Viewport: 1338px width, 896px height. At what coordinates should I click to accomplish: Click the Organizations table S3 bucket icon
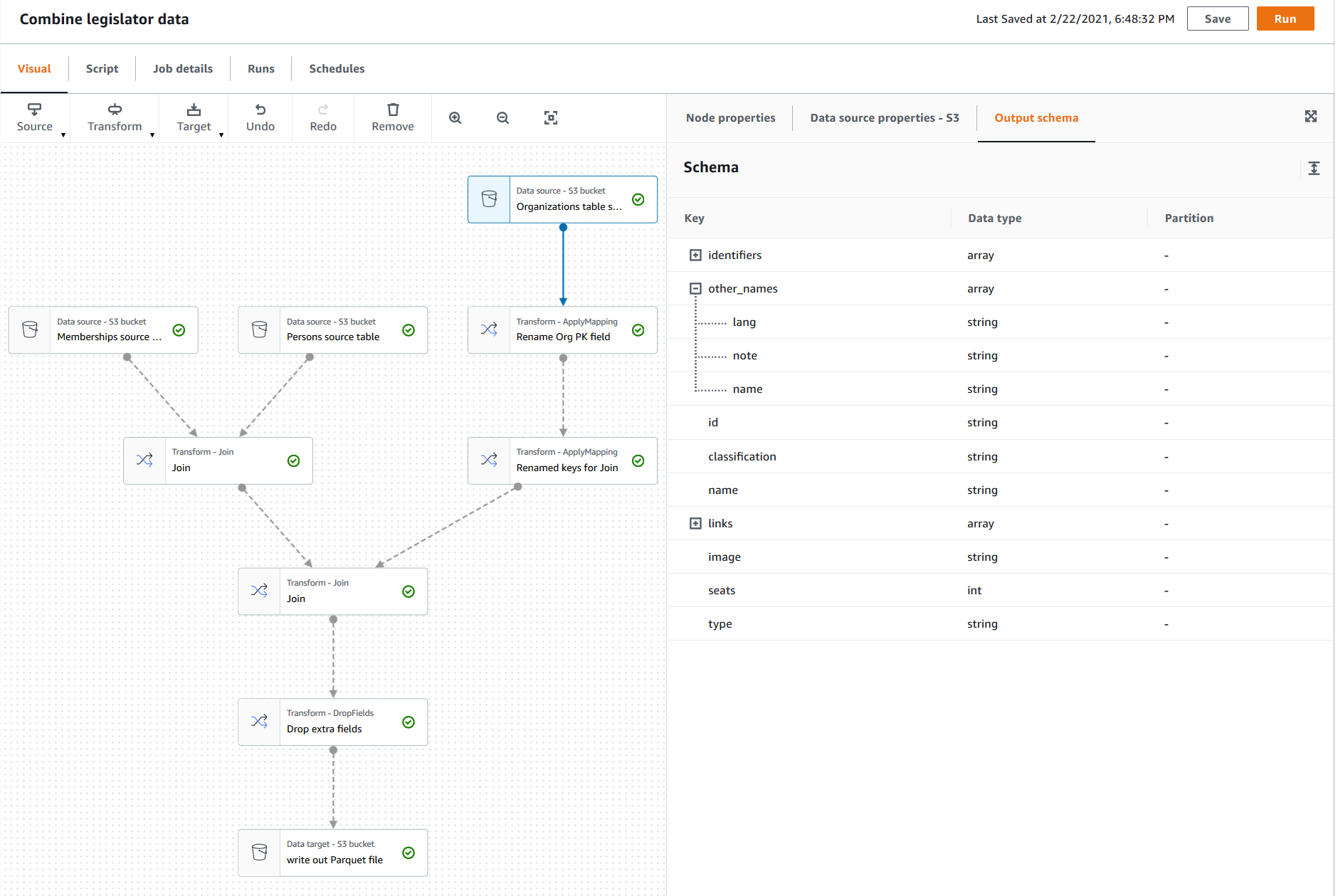[x=490, y=199]
